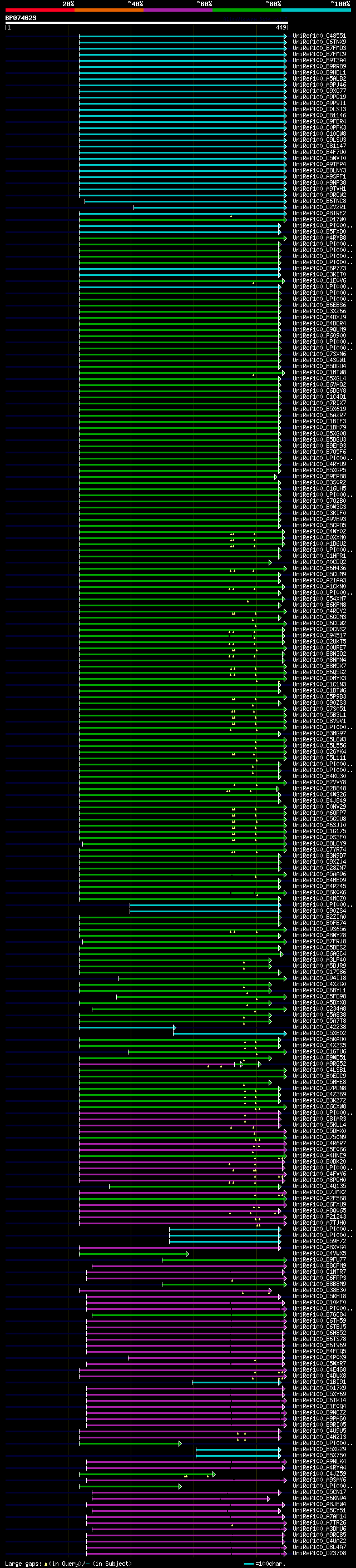Image resolution: width=356 pixels, height=1568 pixels.
Task: Click the UniRef100_B9HDL1 label
Action: coord(319,73)
